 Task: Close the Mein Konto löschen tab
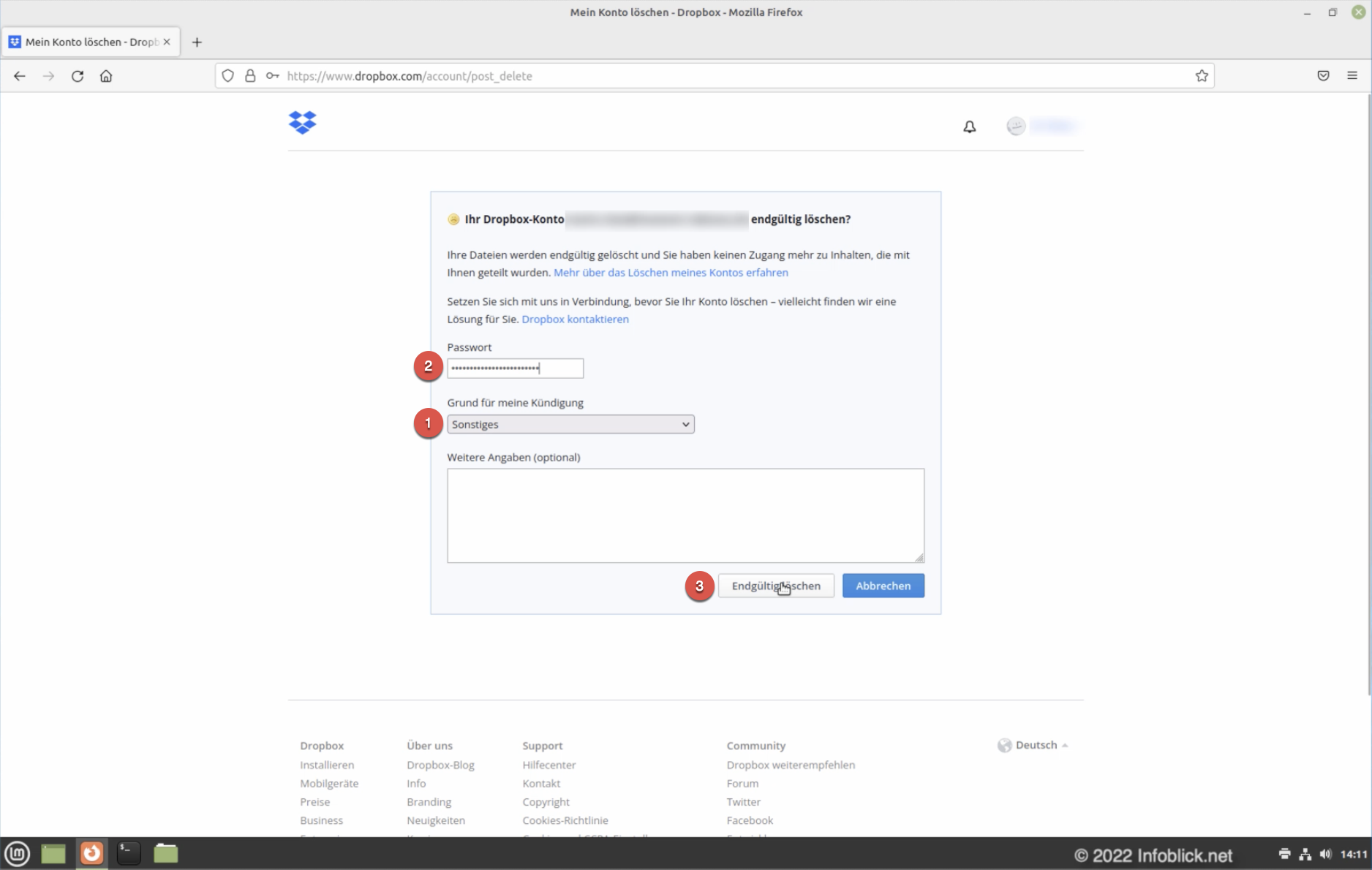click(167, 42)
